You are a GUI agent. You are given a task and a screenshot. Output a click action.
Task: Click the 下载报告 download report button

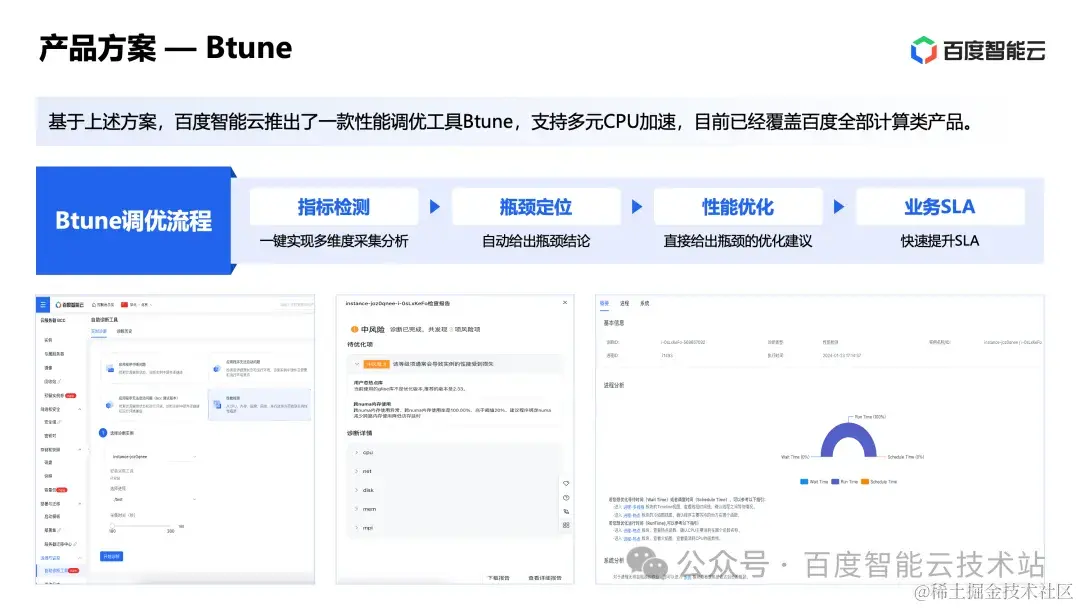tap(498, 578)
